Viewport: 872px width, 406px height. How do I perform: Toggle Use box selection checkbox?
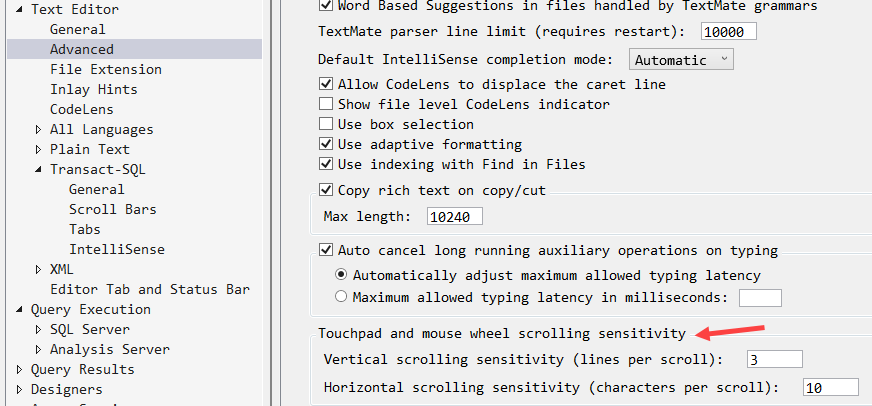(325, 124)
